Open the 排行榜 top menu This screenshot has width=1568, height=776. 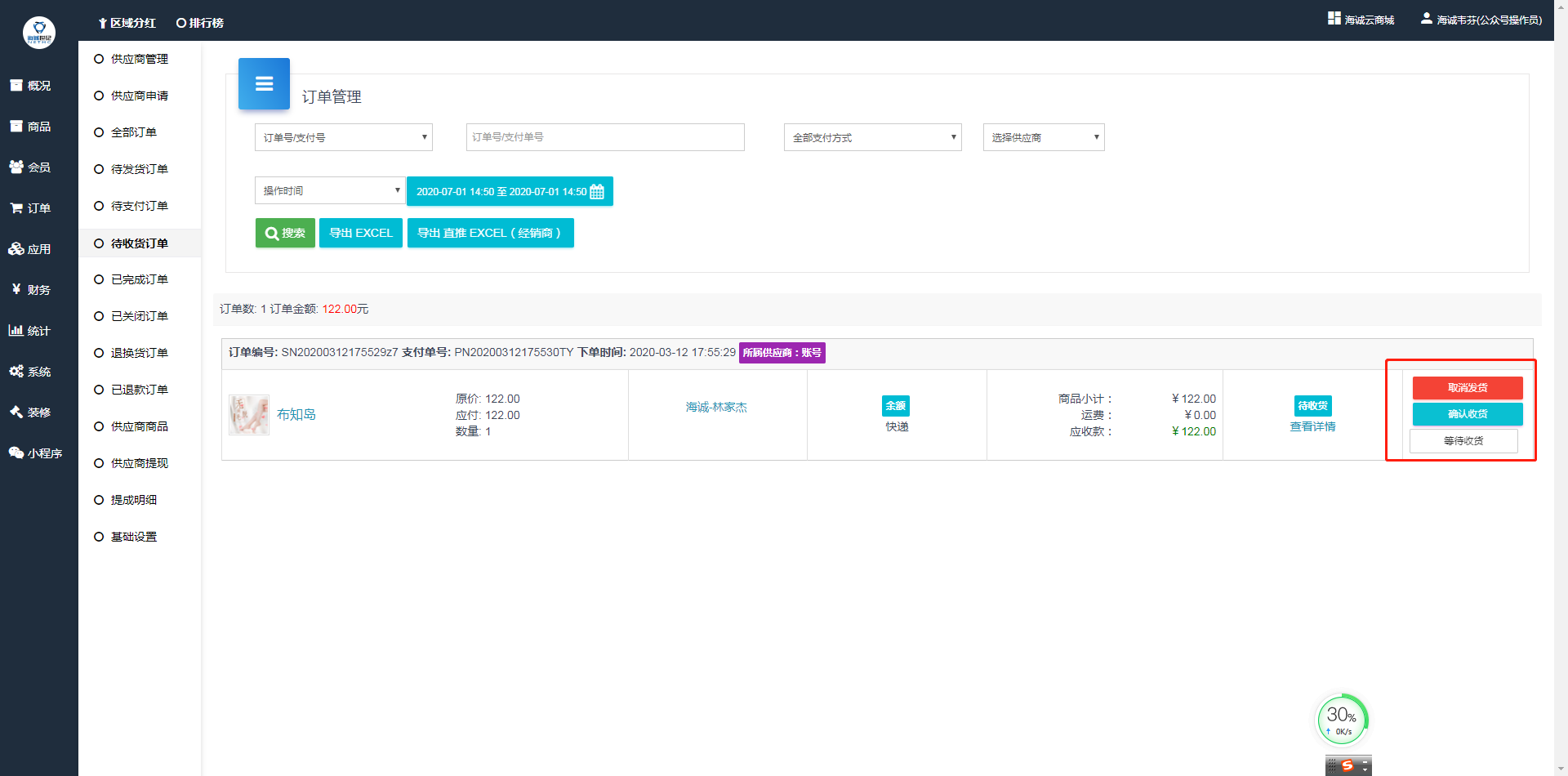pos(200,23)
